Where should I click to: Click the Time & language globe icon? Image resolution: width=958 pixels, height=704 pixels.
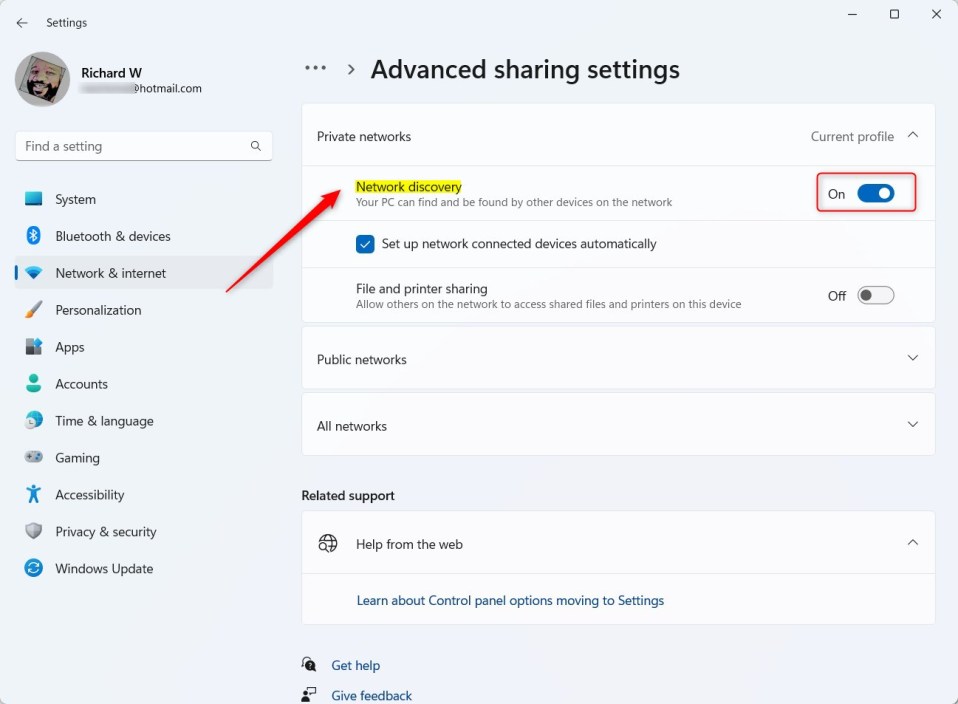33,421
